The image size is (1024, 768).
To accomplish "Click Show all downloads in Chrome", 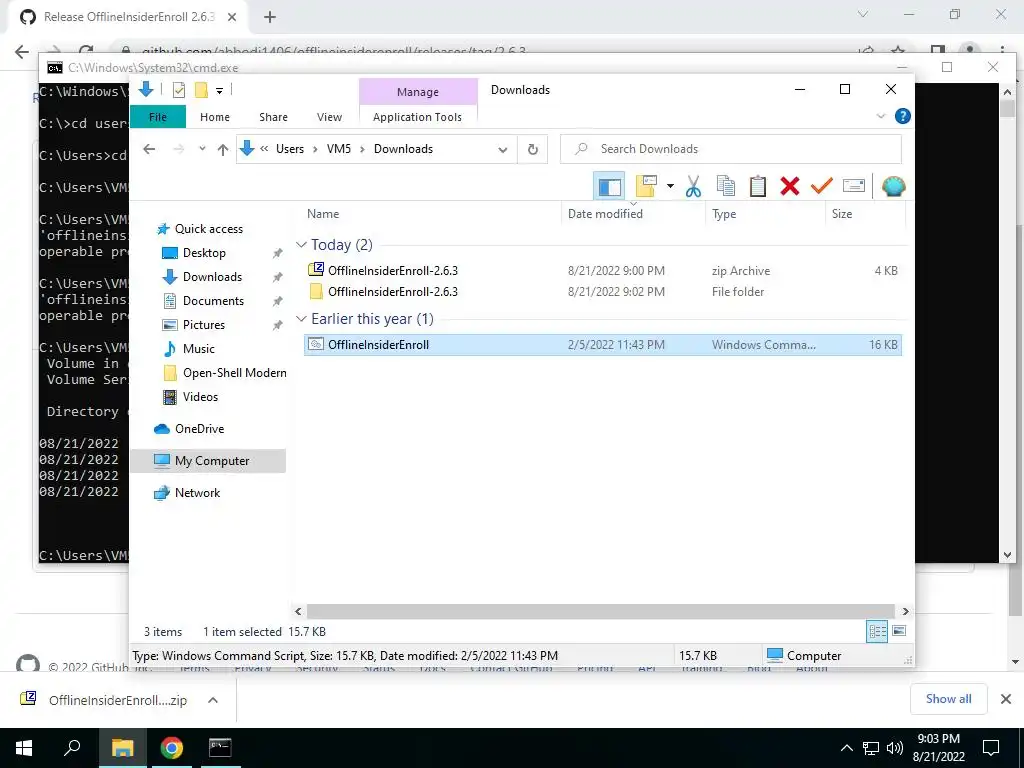I will (948, 699).
